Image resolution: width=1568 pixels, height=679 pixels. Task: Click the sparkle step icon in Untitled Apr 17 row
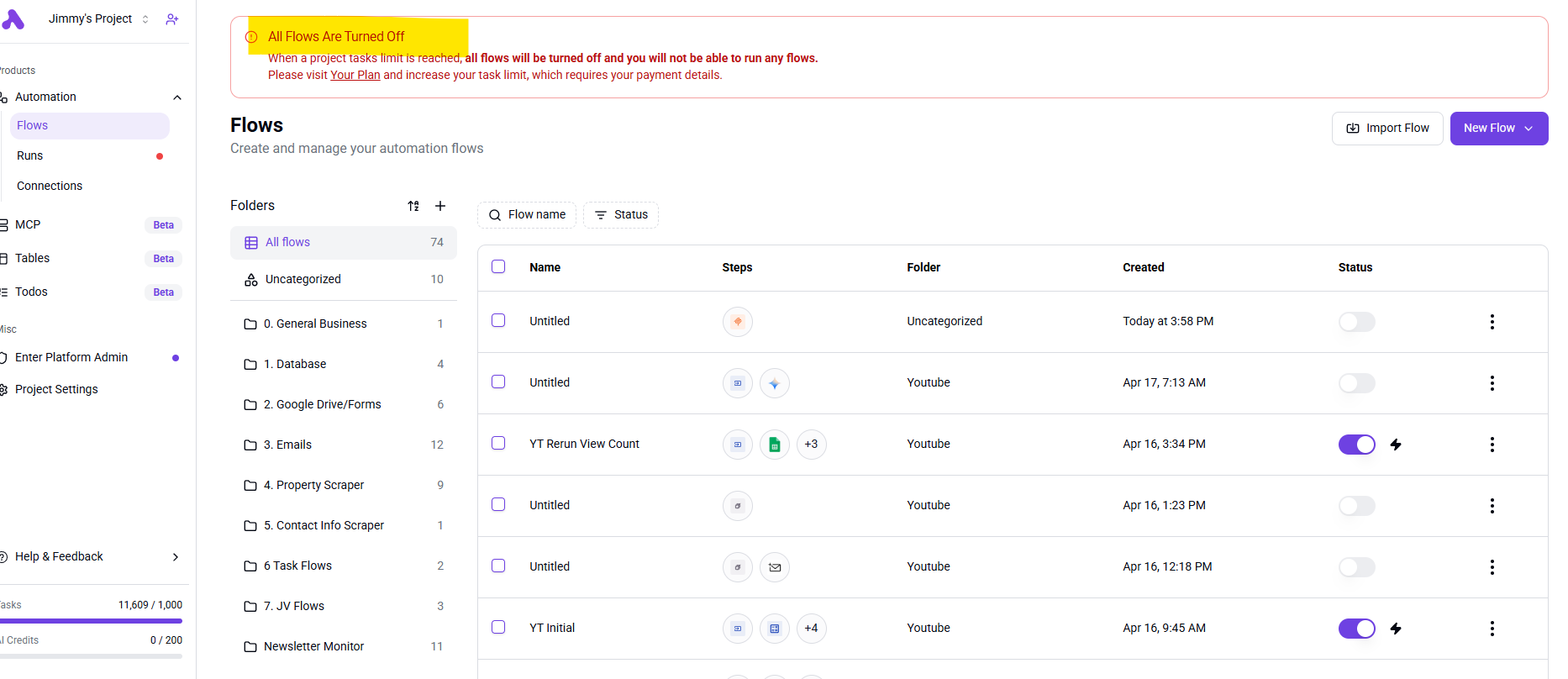(775, 383)
